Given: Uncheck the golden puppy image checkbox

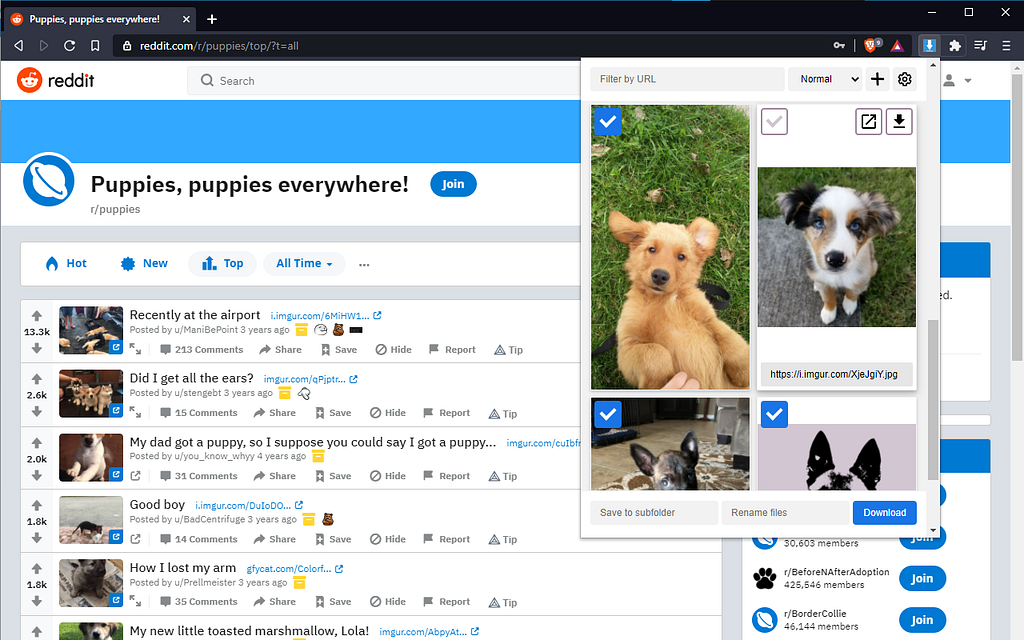Looking at the screenshot, I should click(x=607, y=121).
